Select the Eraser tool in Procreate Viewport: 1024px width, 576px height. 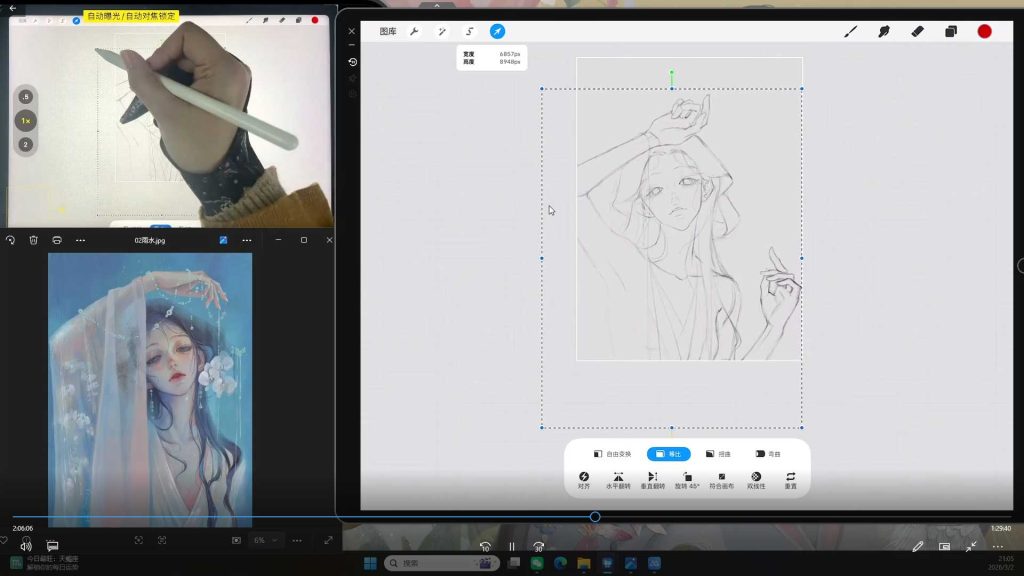[918, 31]
